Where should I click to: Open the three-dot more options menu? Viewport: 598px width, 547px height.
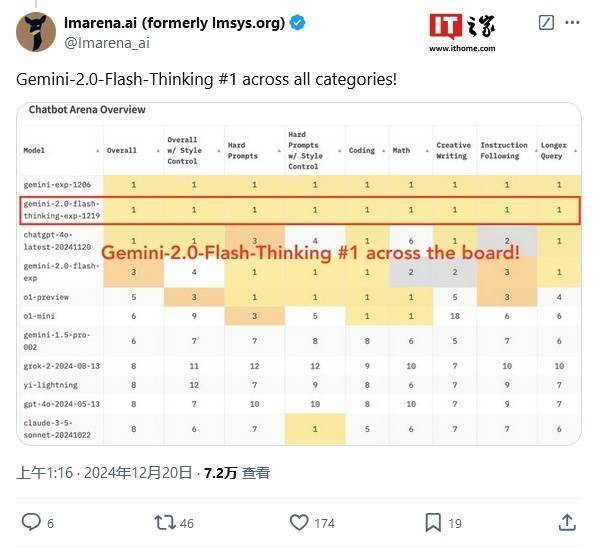click(x=572, y=23)
